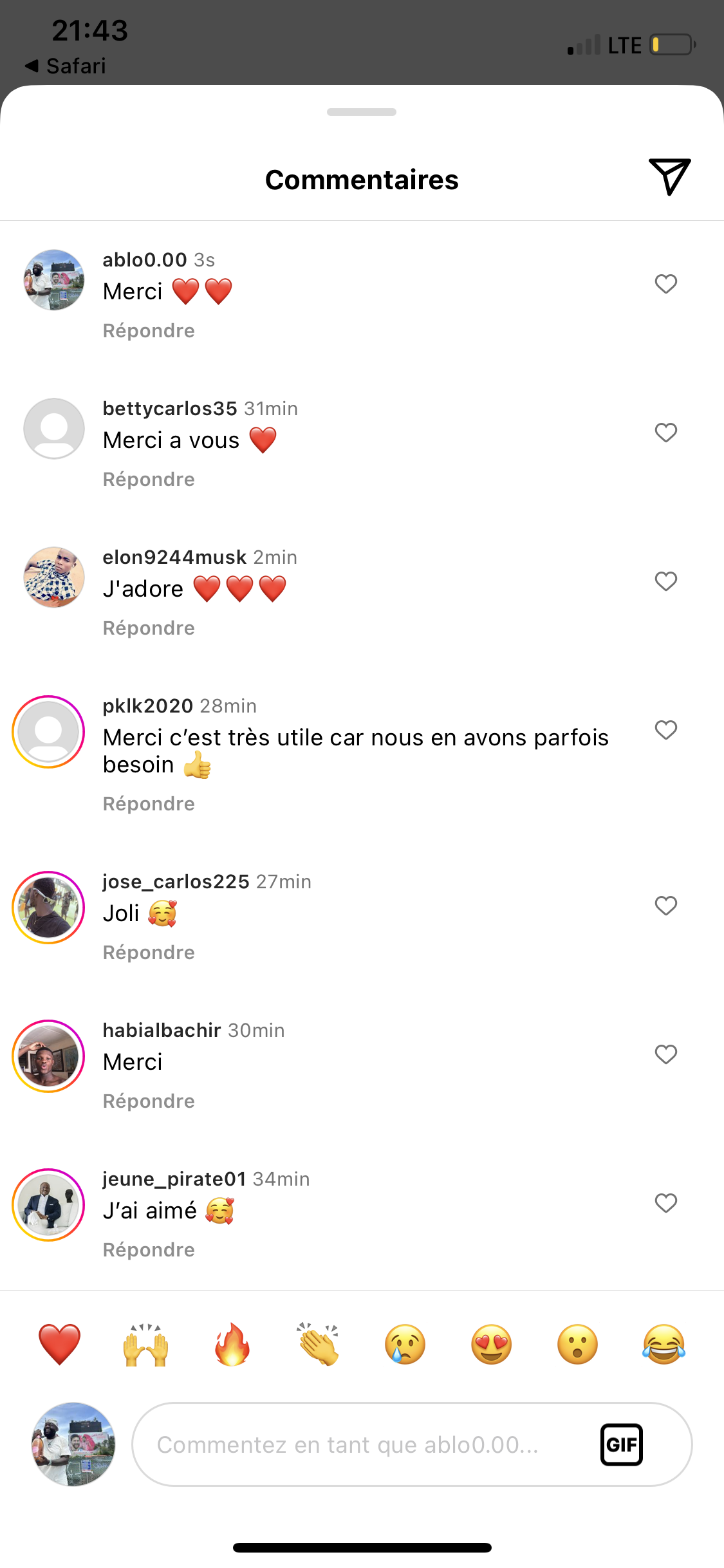Pick the clapping hands emoji

point(319,1345)
